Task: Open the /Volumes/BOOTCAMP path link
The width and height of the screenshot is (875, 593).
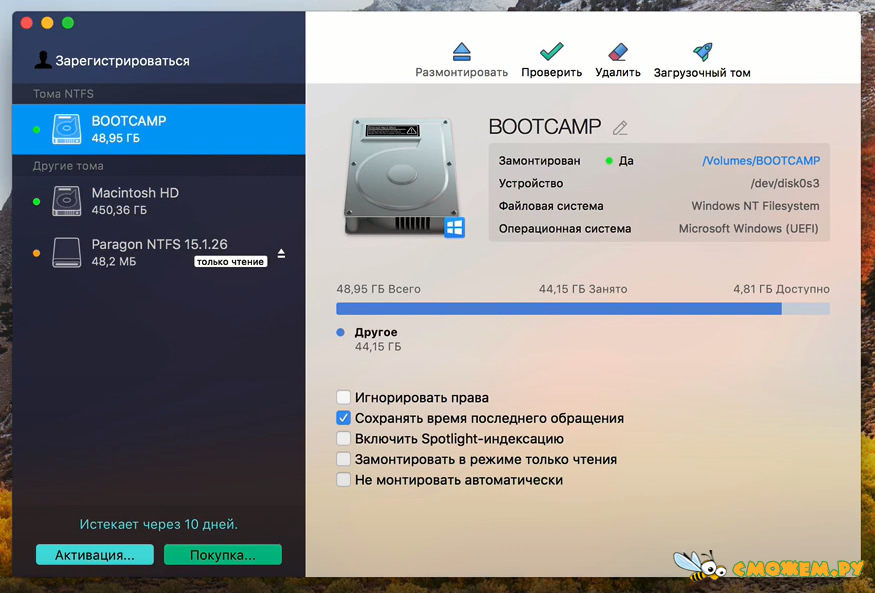Action: click(761, 161)
